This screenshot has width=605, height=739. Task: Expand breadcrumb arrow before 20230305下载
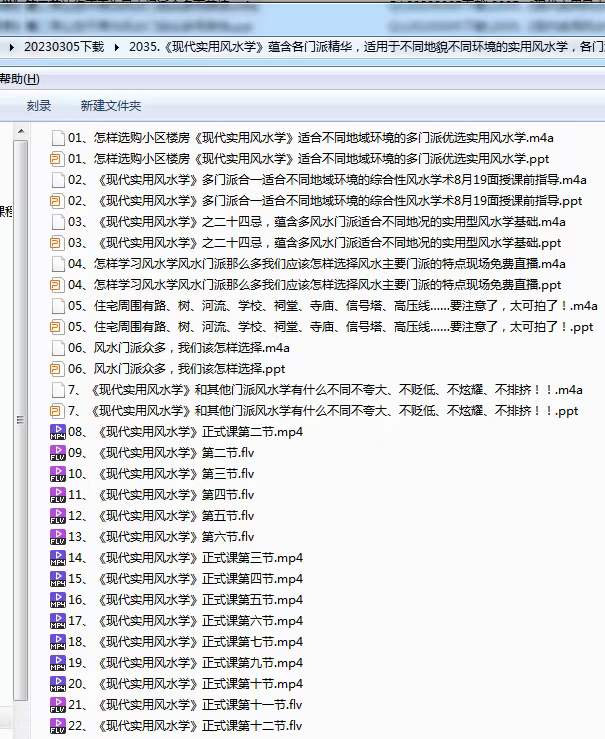coord(12,47)
